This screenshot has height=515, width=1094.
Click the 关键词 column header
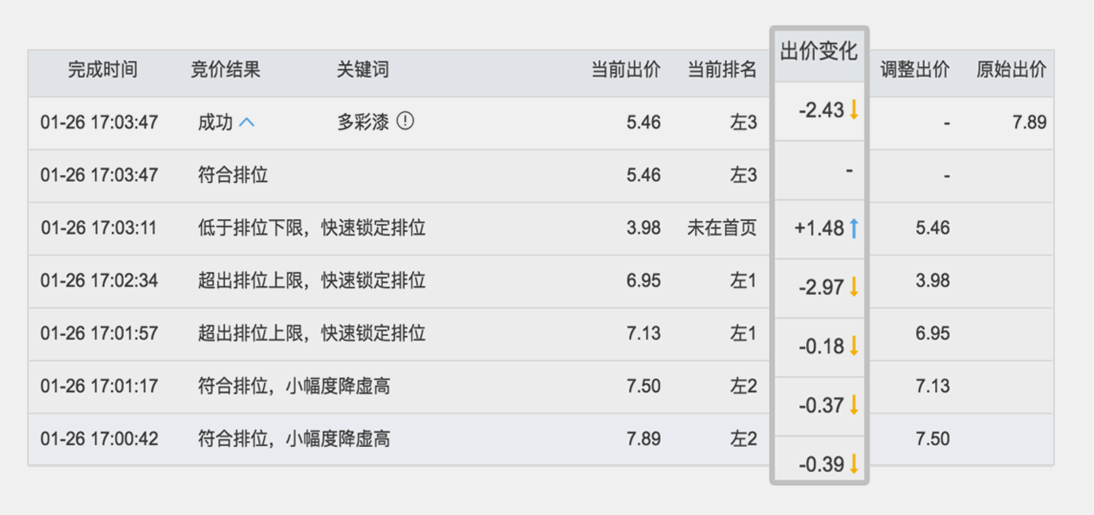click(x=363, y=70)
